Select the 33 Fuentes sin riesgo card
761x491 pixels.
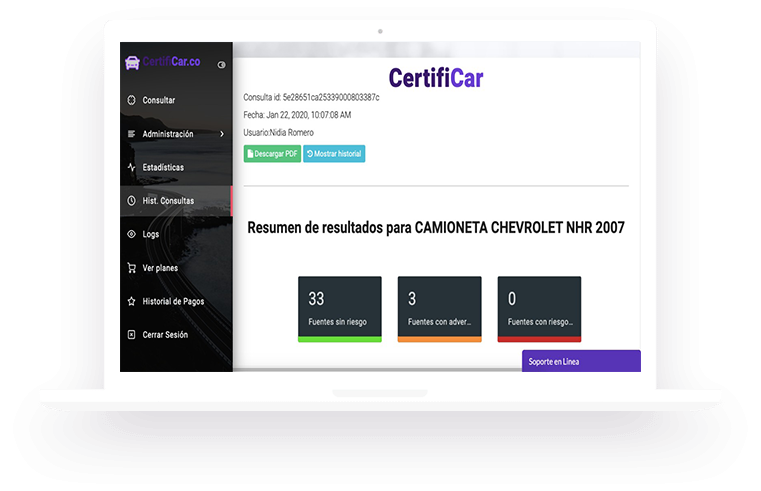pyautogui.click(x=340, y=309)
